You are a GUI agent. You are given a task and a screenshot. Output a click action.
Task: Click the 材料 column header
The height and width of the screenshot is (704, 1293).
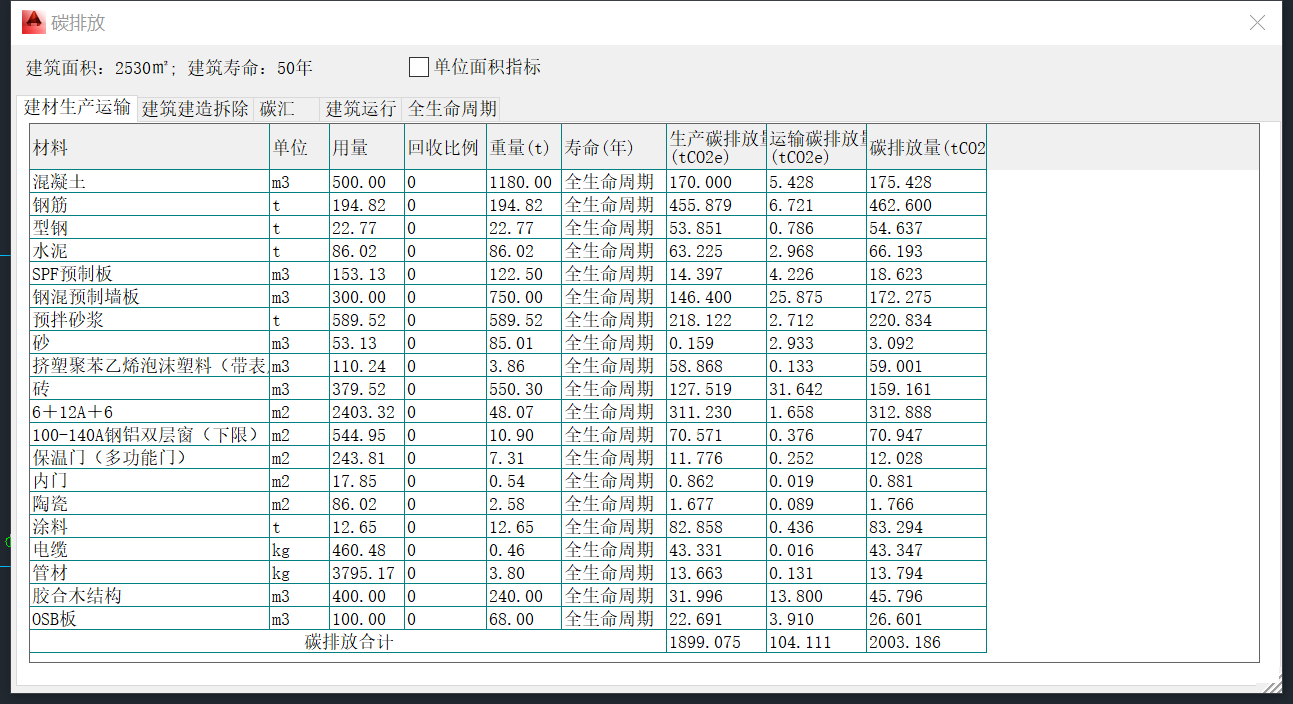[x=149, y=147]
